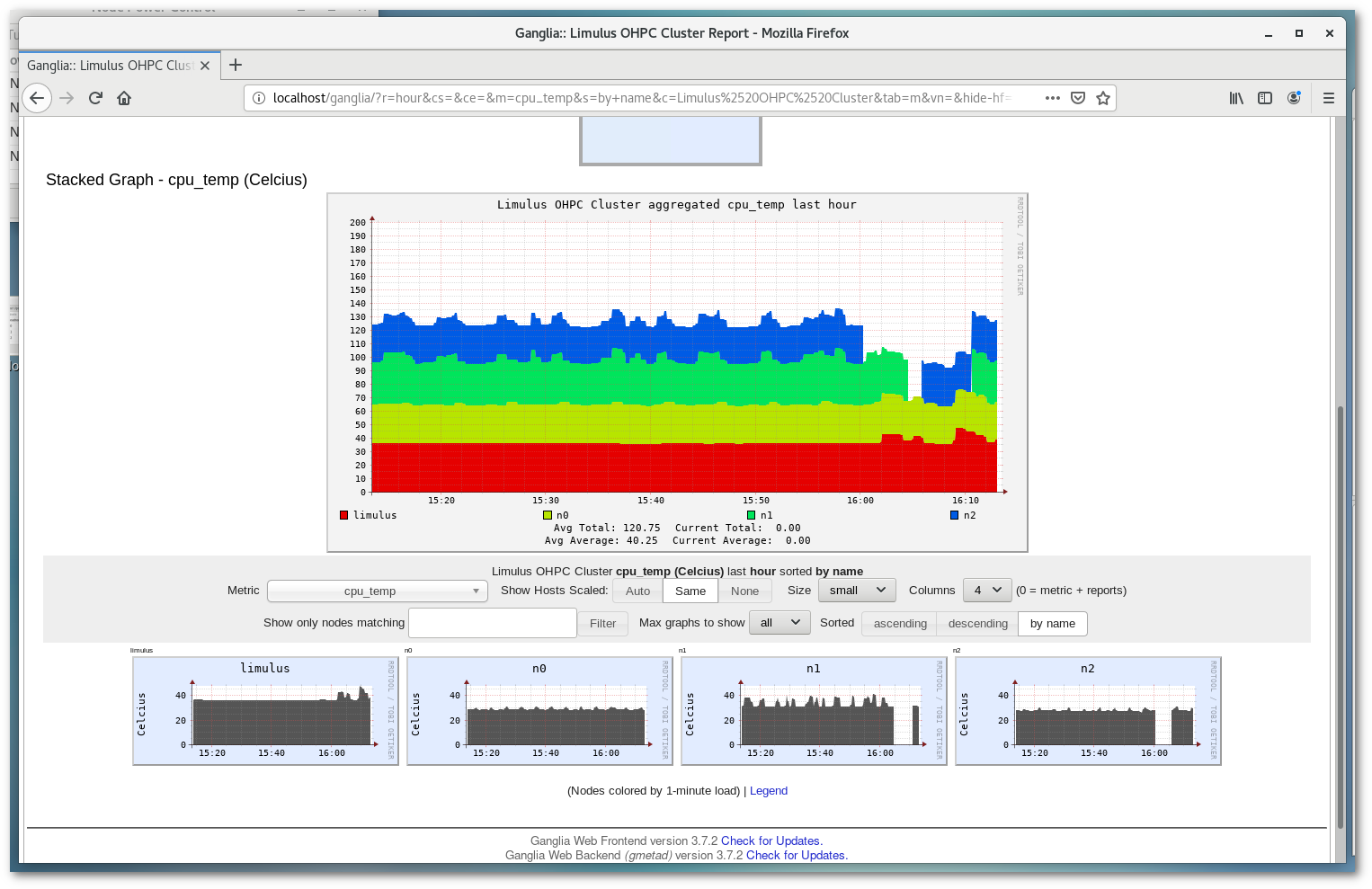Go to the Firefox home page
Screen dimensions: 1372x889
(x=124, y=98)
